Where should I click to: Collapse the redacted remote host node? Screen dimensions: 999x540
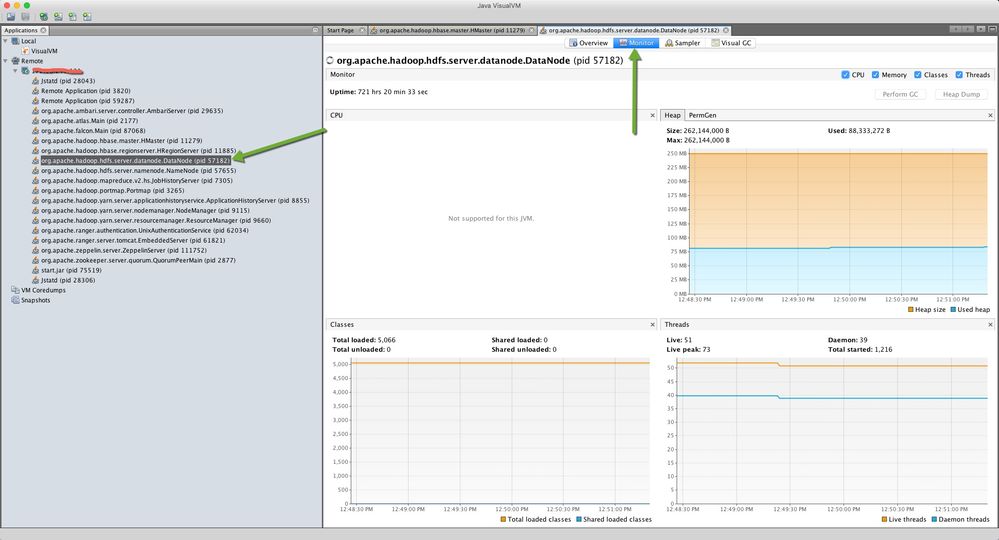(15, 71)
